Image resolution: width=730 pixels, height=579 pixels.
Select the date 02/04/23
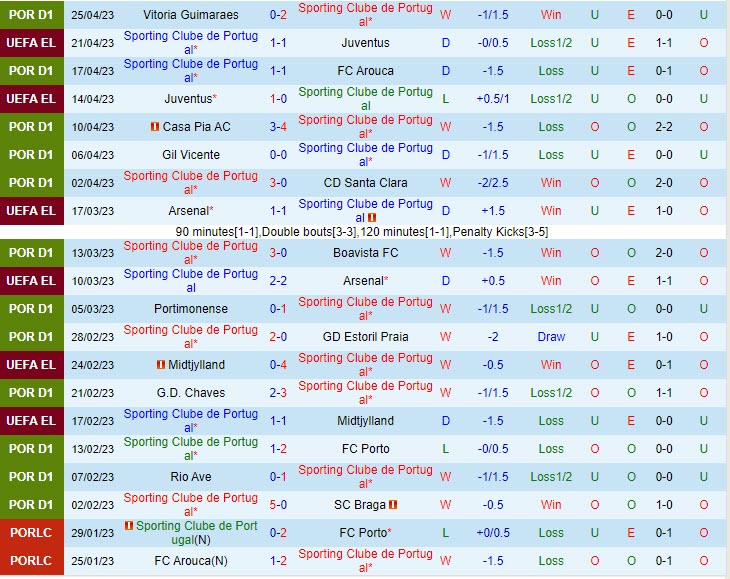[92, 182]
